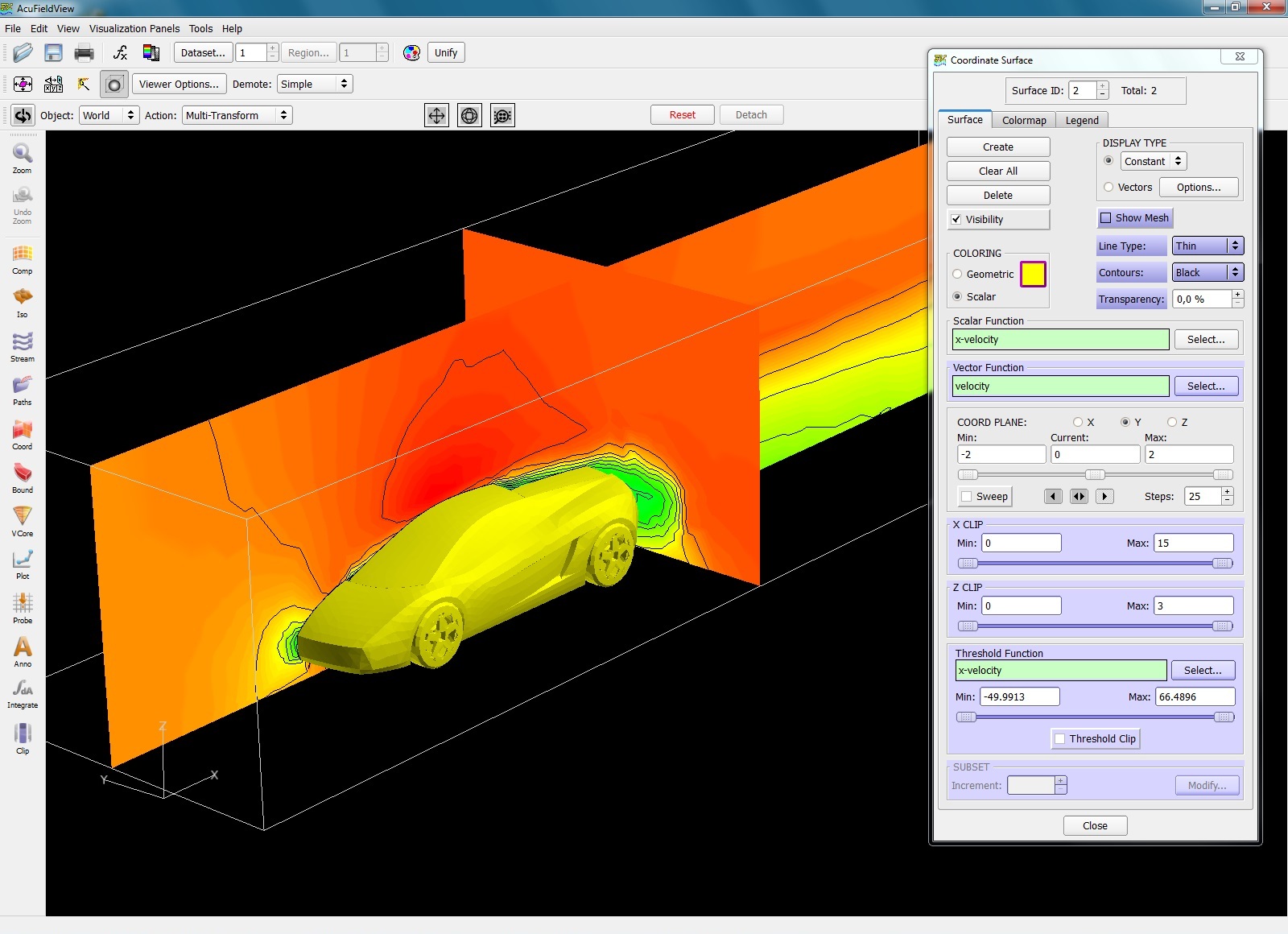Open the Demote Simple dropdown

coord(315,85)
